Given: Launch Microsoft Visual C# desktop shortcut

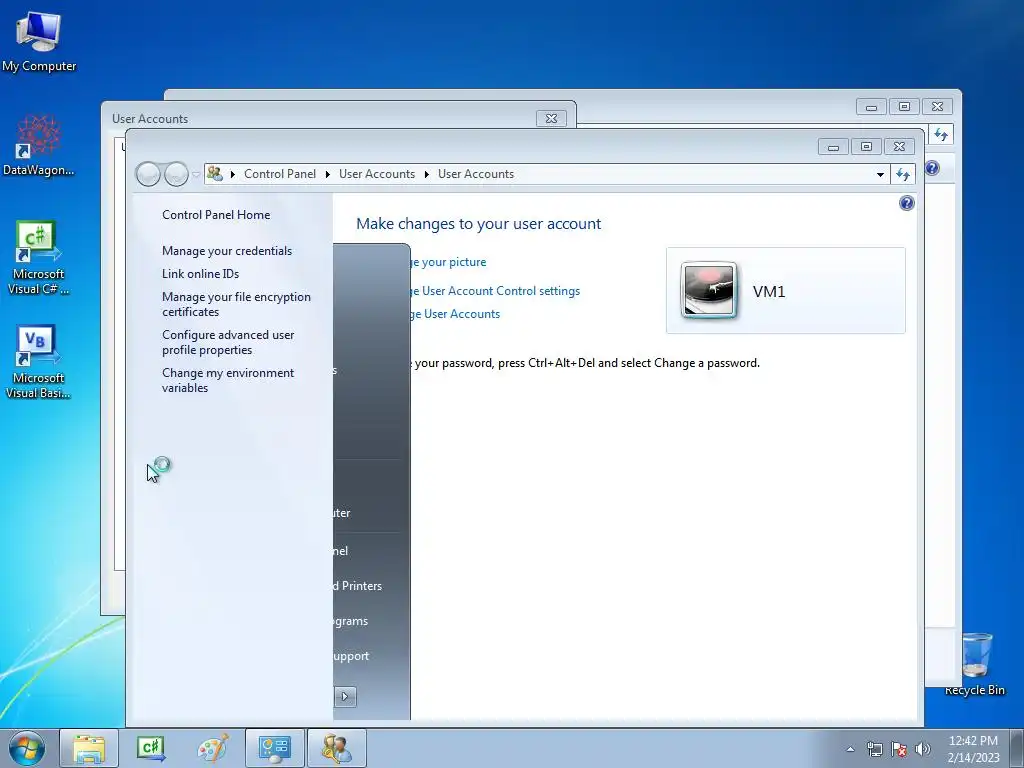Looking at the screenshot, I should 39,257.
